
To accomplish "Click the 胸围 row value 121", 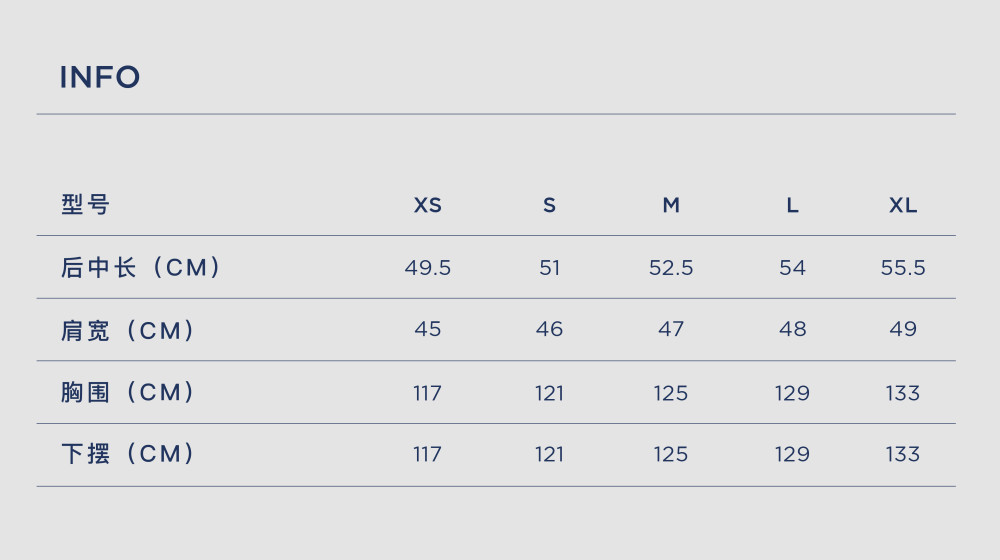I will tap(549, 393).
